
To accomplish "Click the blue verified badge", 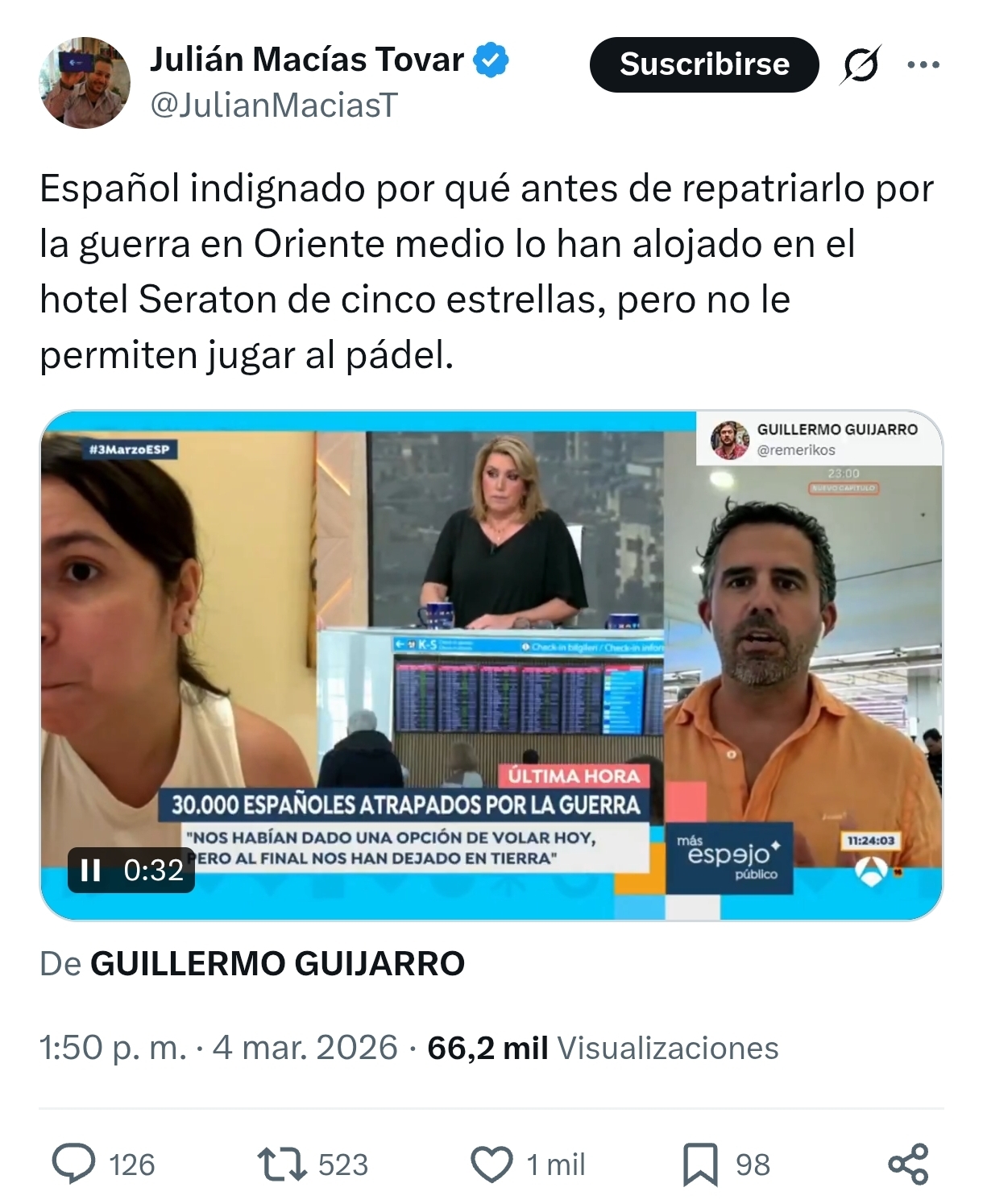I will [491, 60].
